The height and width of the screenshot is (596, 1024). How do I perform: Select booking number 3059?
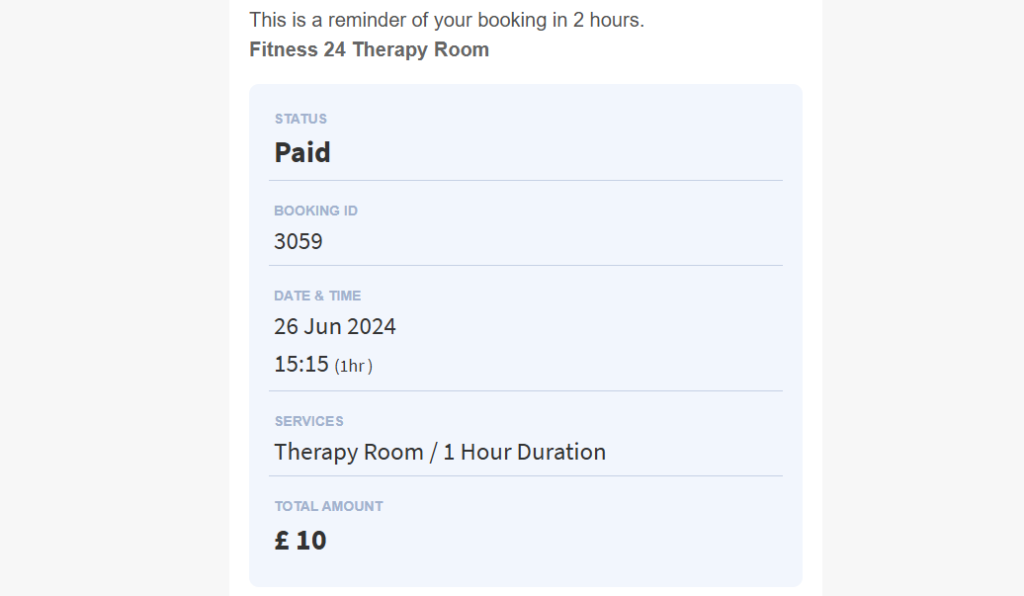point(298,241)
